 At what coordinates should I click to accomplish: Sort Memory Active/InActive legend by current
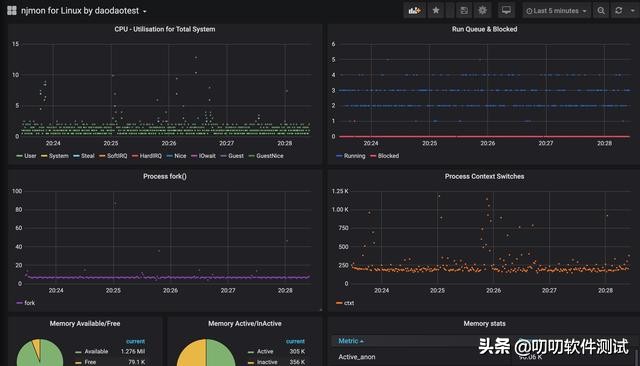tap(295, 341)
